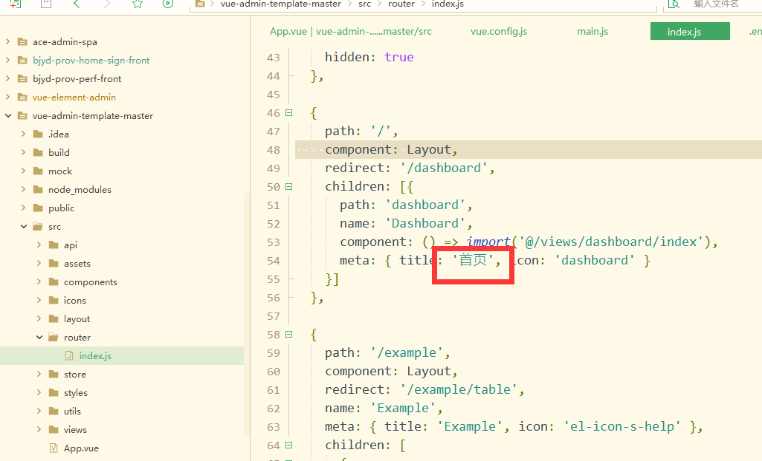
Task: Click '@/views/dashboard/index' string on line 53
Action: 611,242
